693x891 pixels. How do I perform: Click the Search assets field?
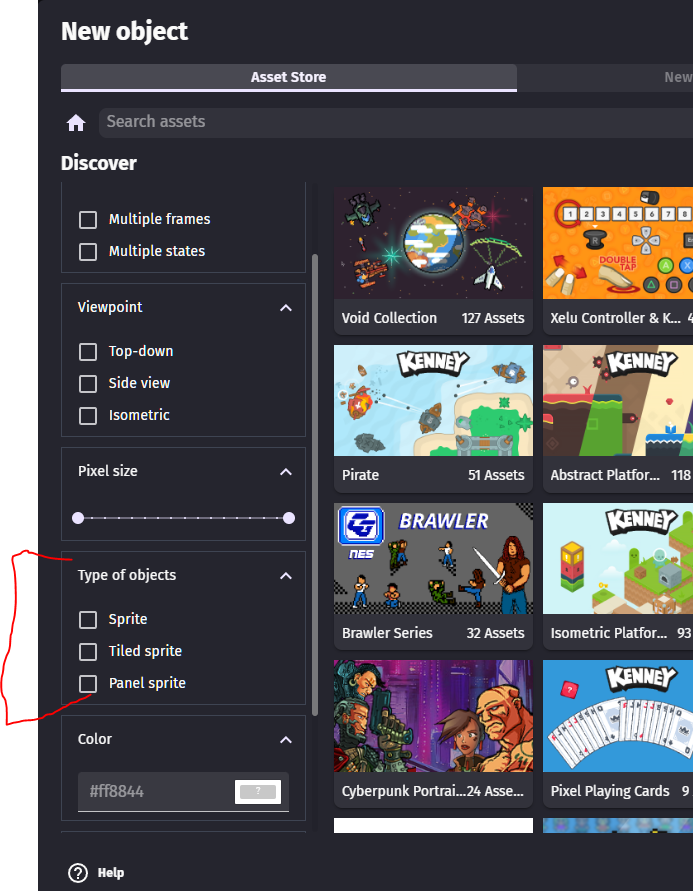pyautogui.click(x=396, y=122)
